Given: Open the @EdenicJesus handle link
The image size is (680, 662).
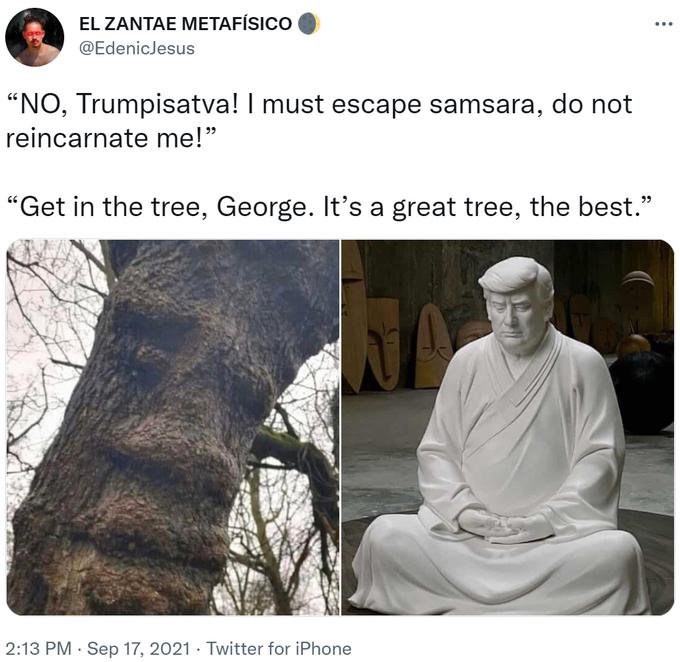Looking at the screenshot, I should (137, 48).
